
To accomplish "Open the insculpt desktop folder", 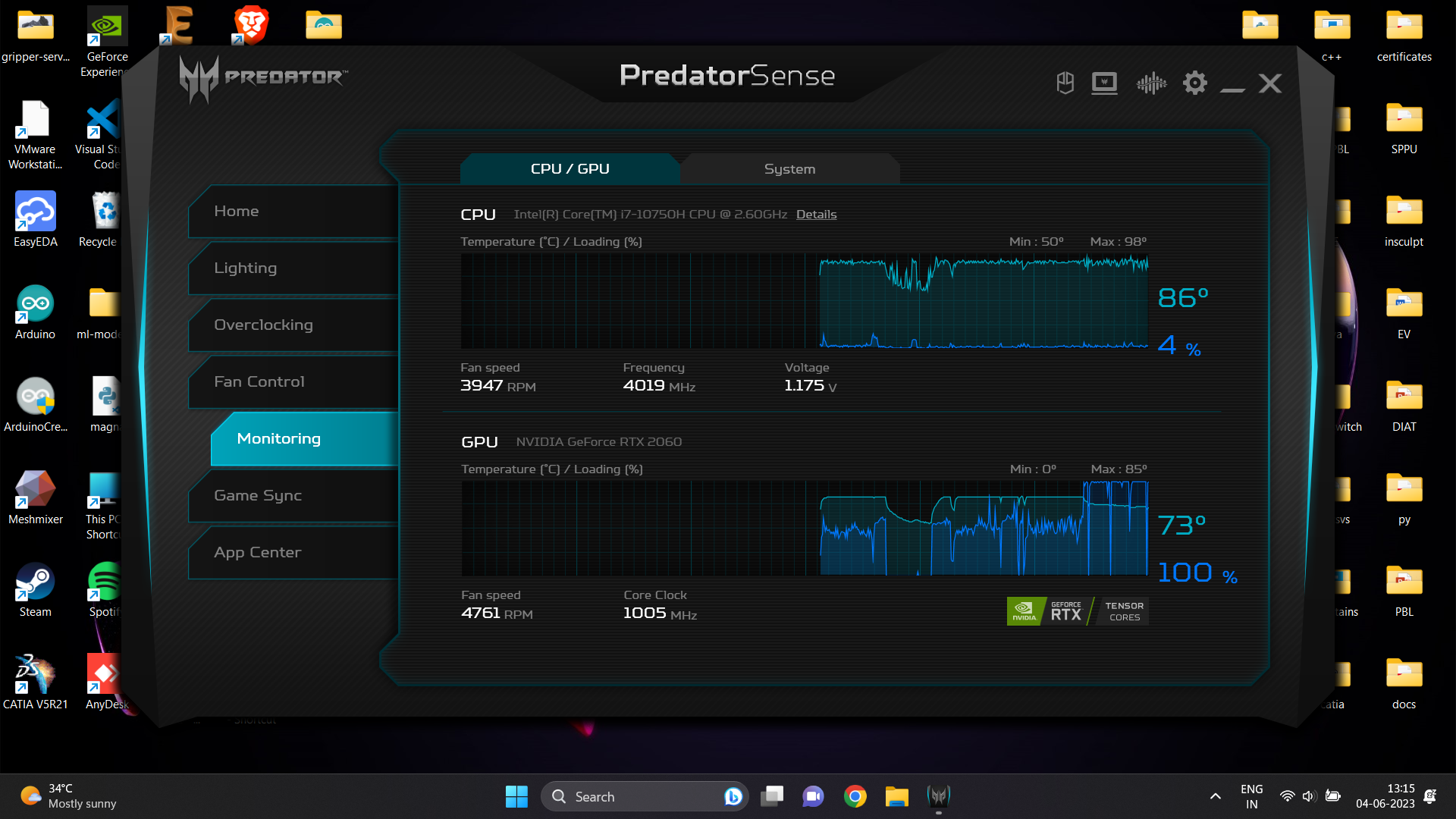I will pos(1404,220).
